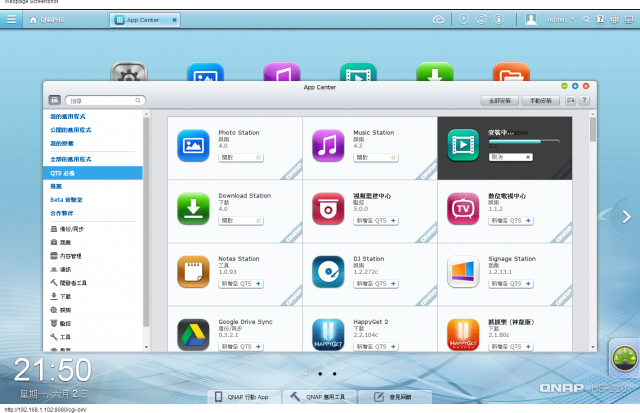This screenshot has height=413, width=640.
Task: Open App Center question mark help
Action: (x=584, y=100)
